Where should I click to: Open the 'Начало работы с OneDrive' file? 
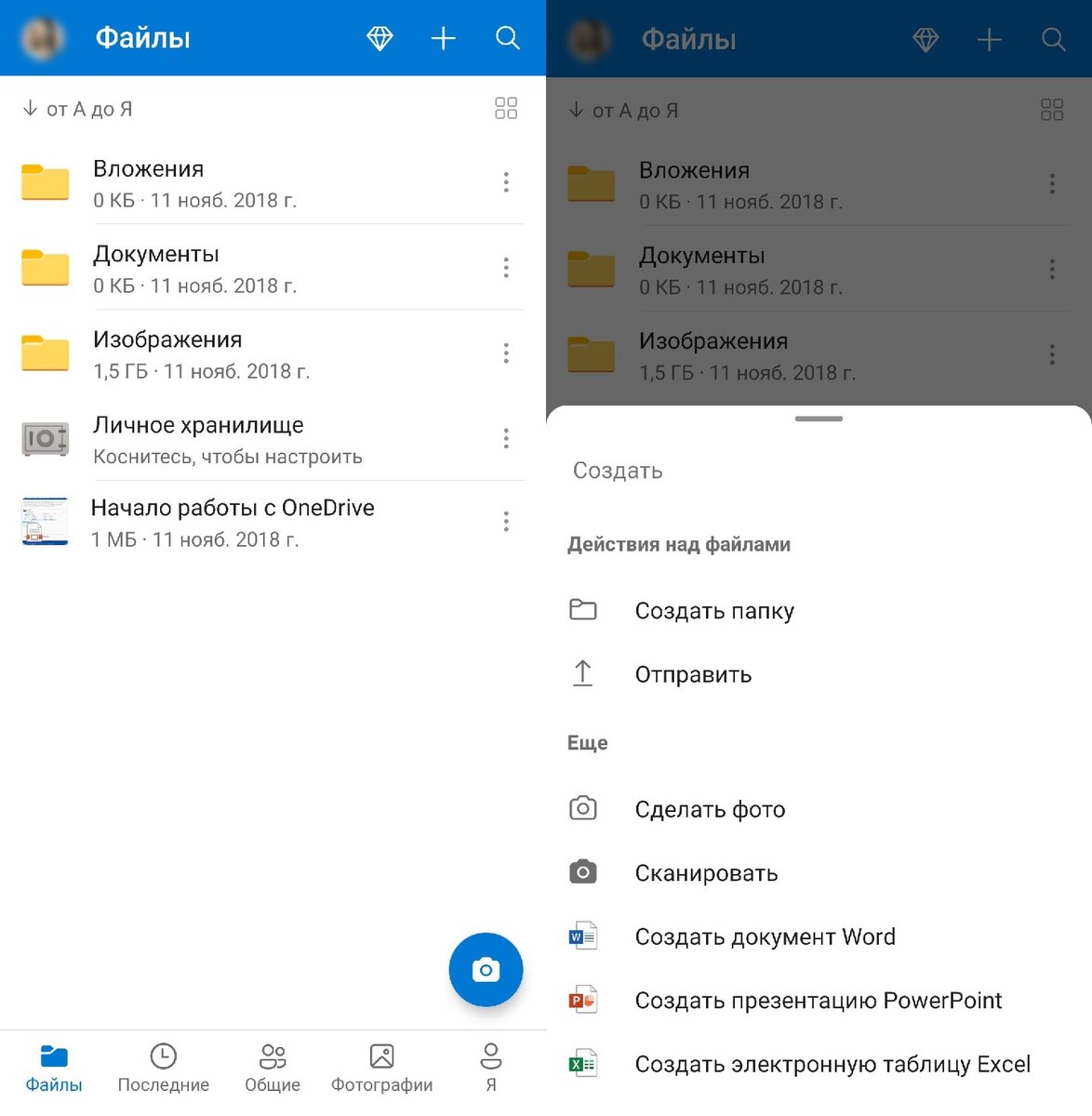point(273,522)
